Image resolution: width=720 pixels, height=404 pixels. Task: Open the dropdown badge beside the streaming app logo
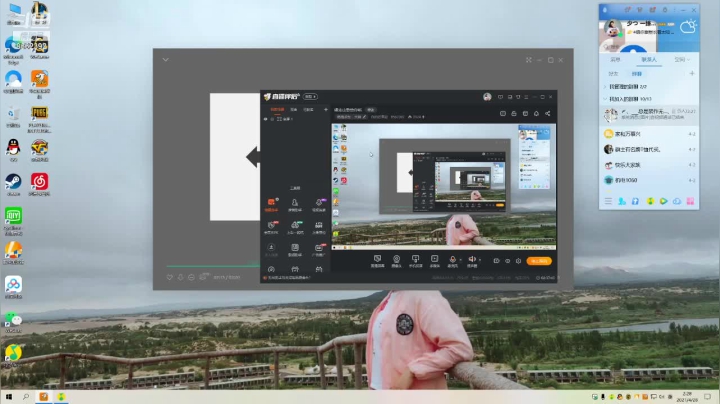coord(310,97)
